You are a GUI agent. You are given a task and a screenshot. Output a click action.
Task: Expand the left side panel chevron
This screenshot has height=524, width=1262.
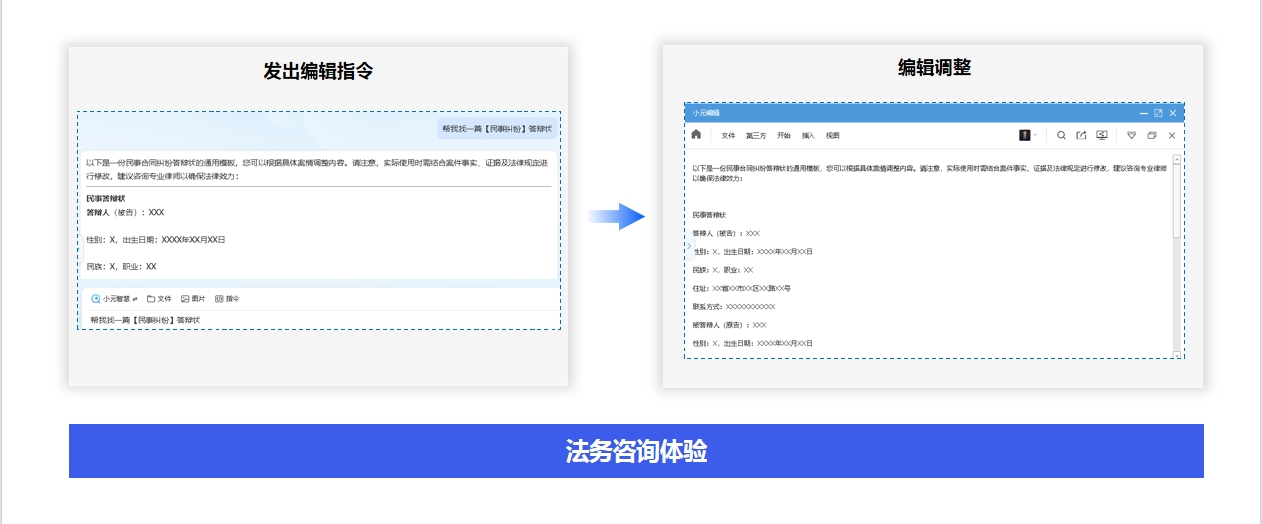click(x=689, y=245)
